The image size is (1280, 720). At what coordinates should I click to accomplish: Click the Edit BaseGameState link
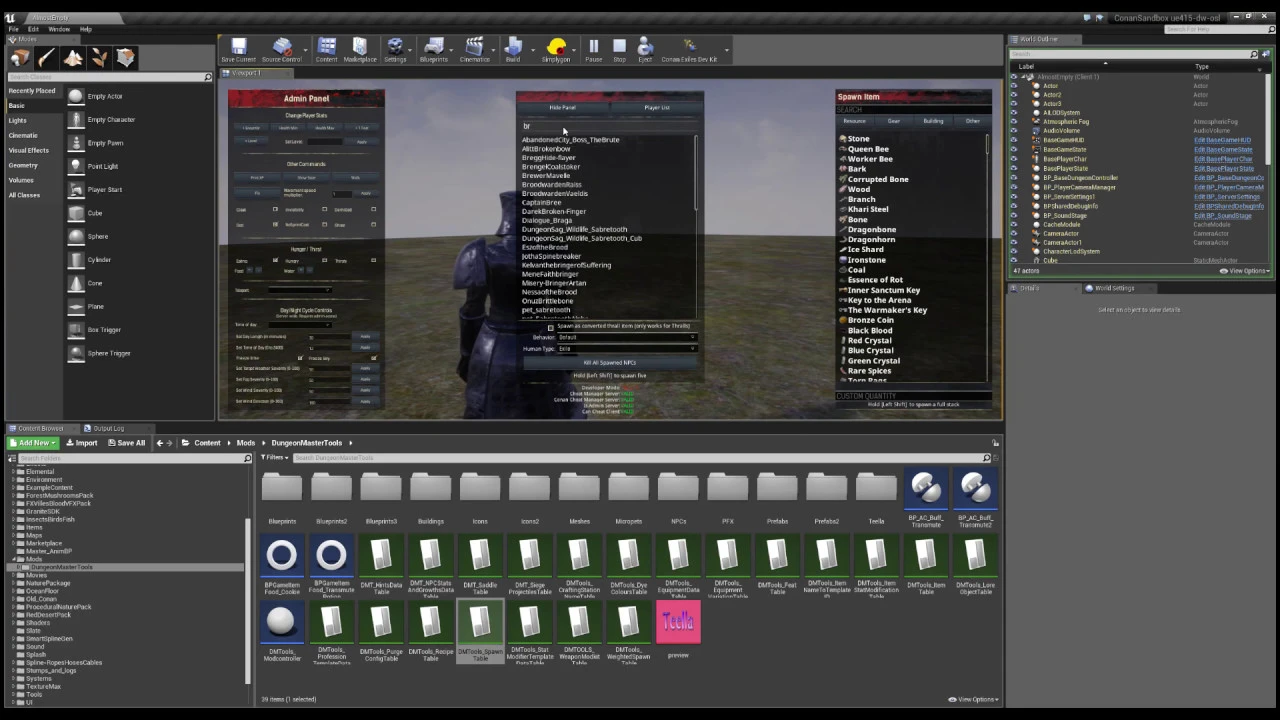point(1223,149)
